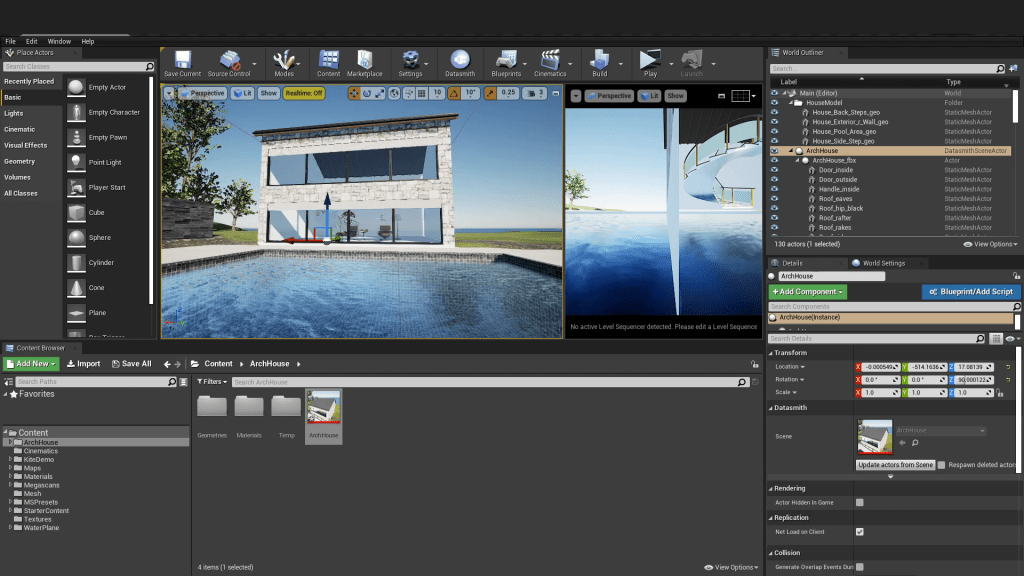Click Update actors from Scene button
Image resolution: width=1024 pixels, height=576 pixels.
[896, 465]
